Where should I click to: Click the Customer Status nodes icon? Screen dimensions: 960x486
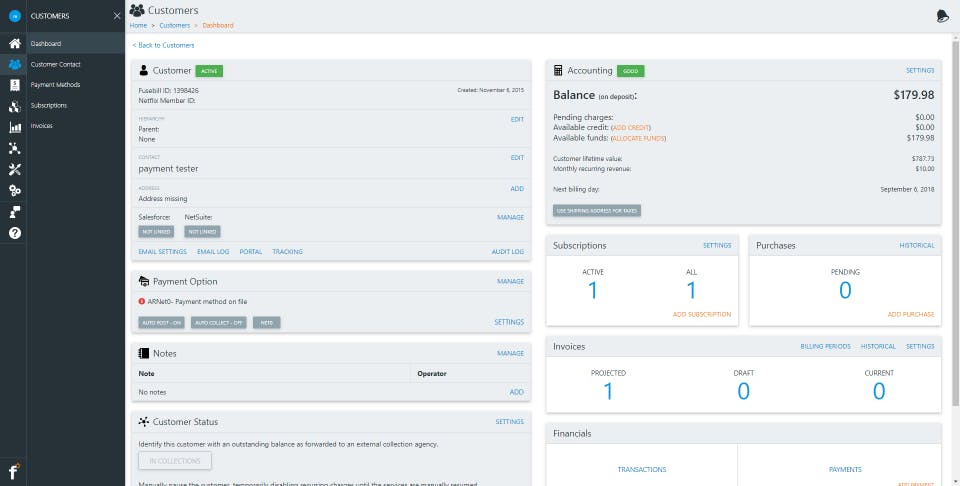[x=144, y=422]
